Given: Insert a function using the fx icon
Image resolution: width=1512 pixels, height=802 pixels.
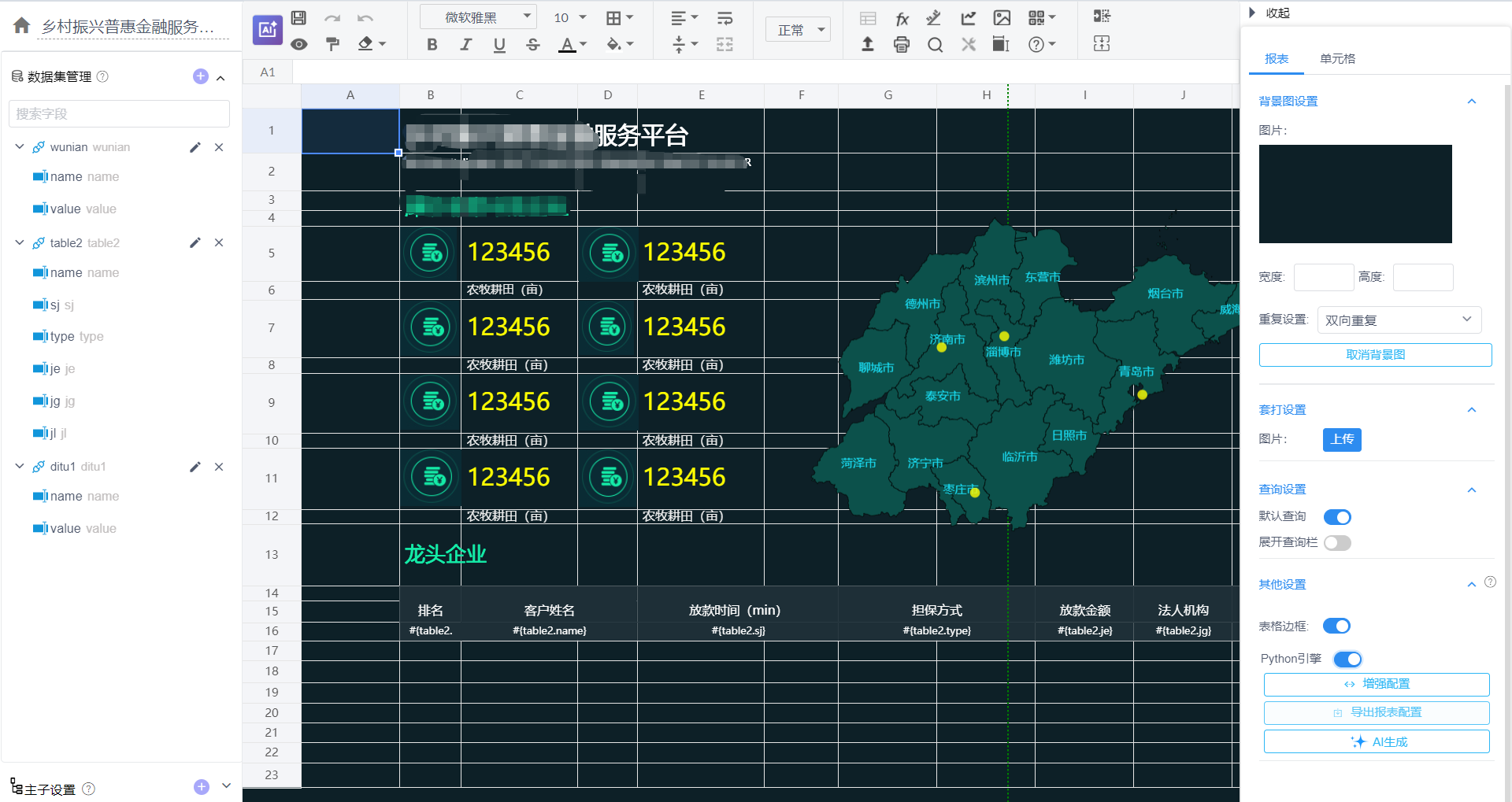Looking at the screenshot, I should coord(902,17).
